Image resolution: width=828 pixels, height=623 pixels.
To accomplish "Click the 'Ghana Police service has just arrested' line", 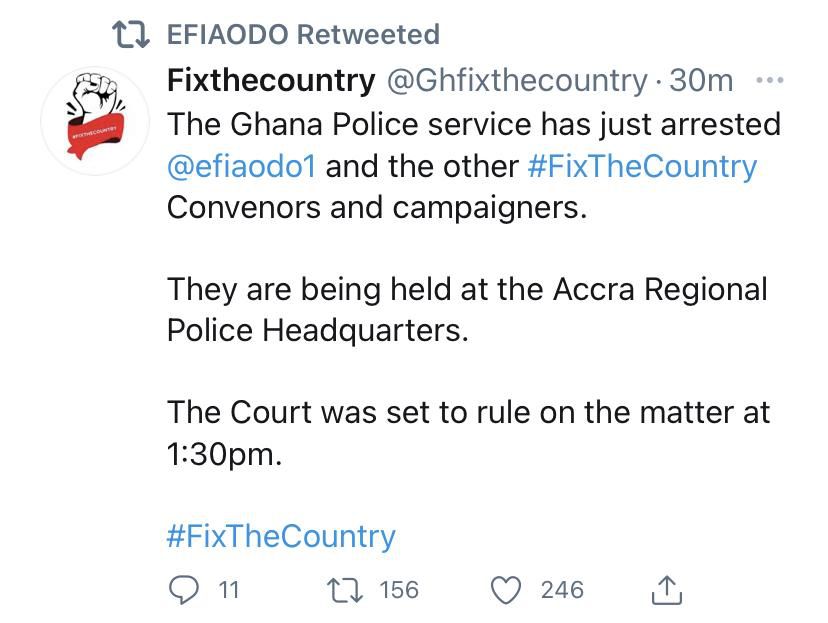I will coord(473,124).
